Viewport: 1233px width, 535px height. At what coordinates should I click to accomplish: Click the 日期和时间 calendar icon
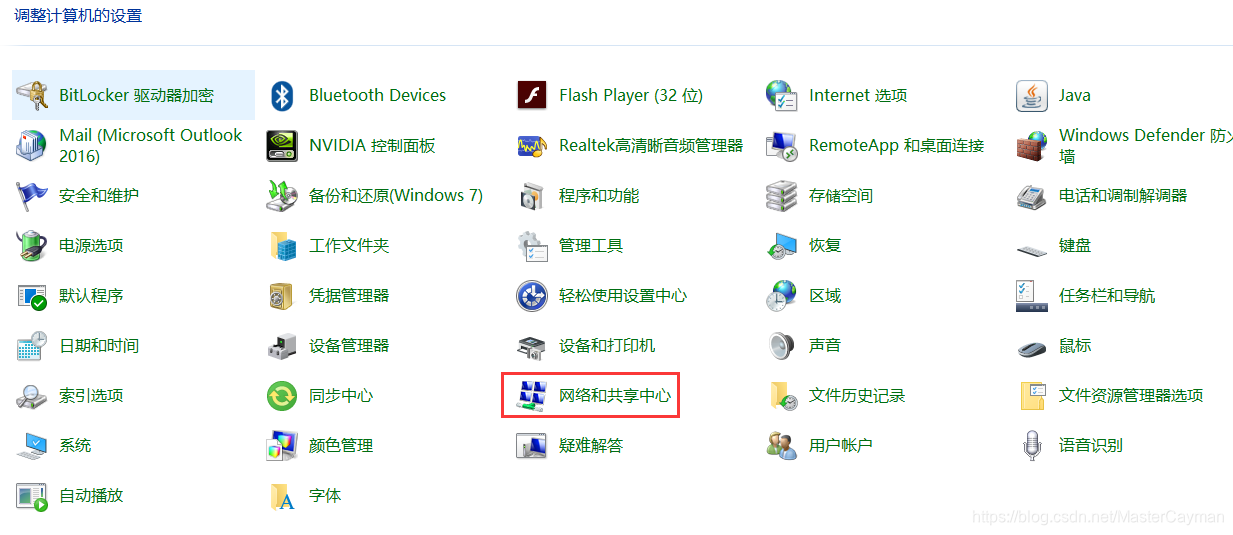point(32,346)
